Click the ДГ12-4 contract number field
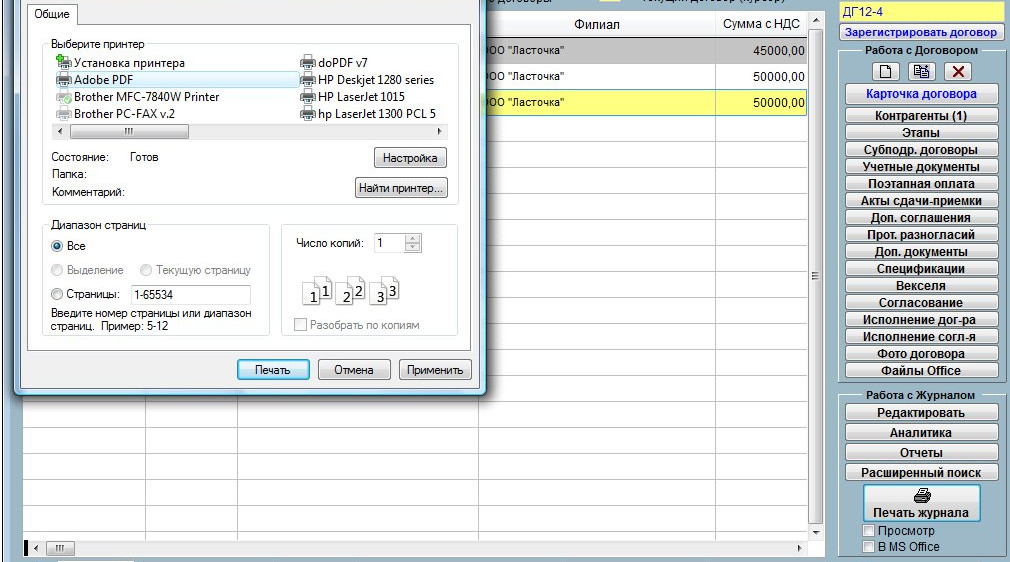The height and width of the screenshot is (562, 1010). click(x=920, y=12)
